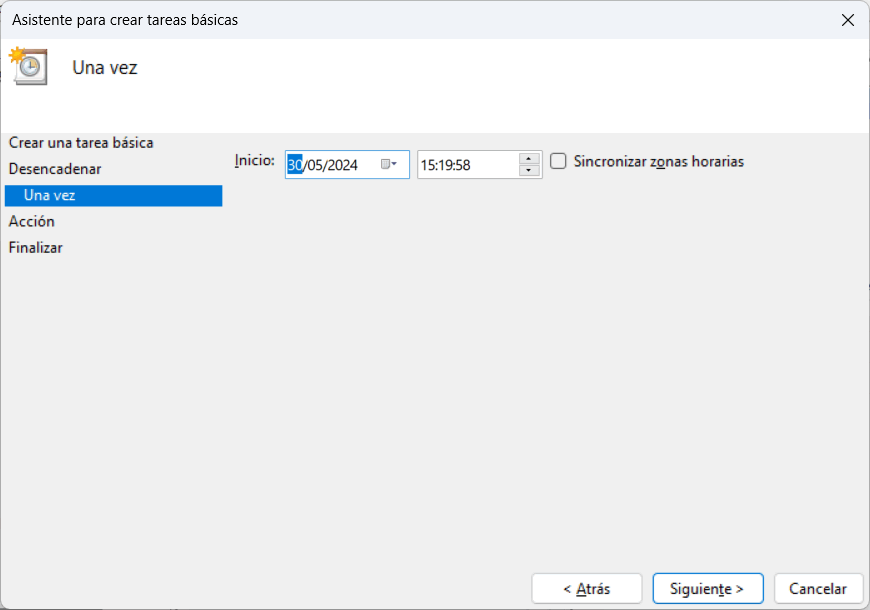Screen dimensions: 870x610
Task: Click the month 05 in the start date
Action: click(315, 165)
